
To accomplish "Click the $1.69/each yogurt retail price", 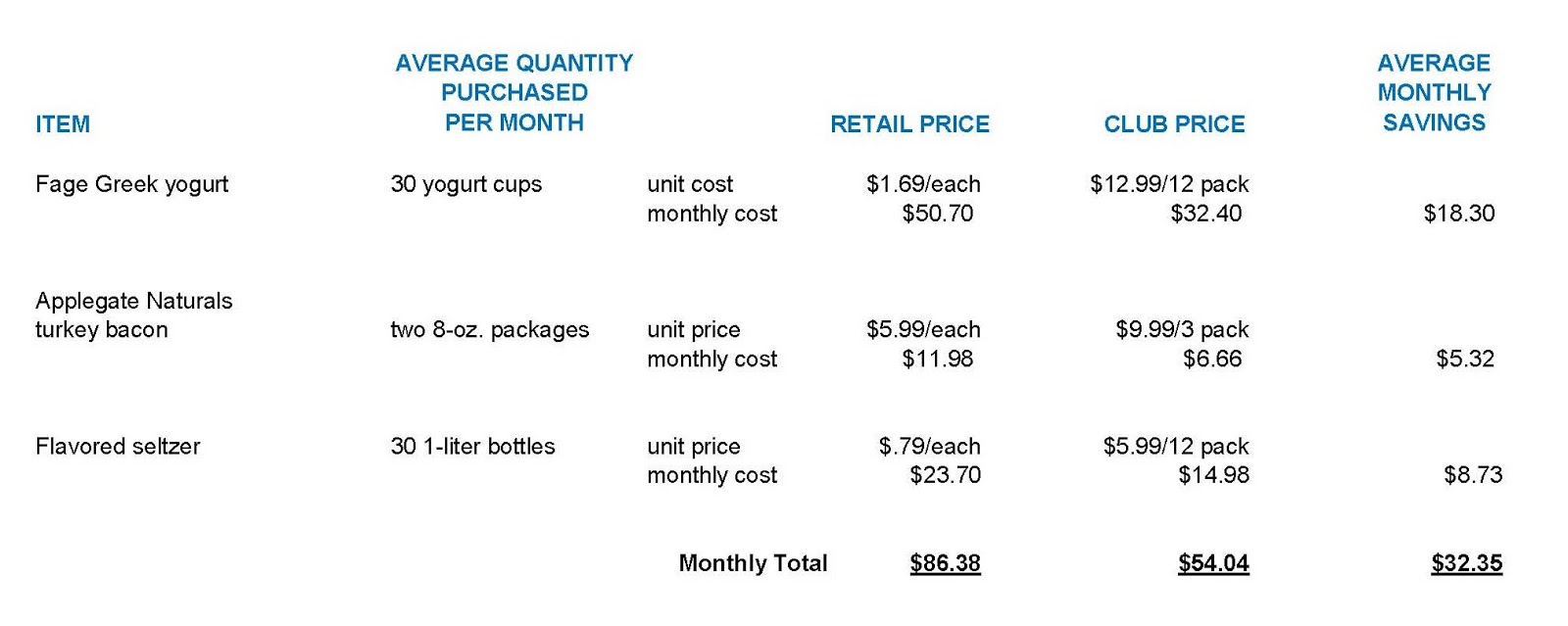I will [923, 184].
